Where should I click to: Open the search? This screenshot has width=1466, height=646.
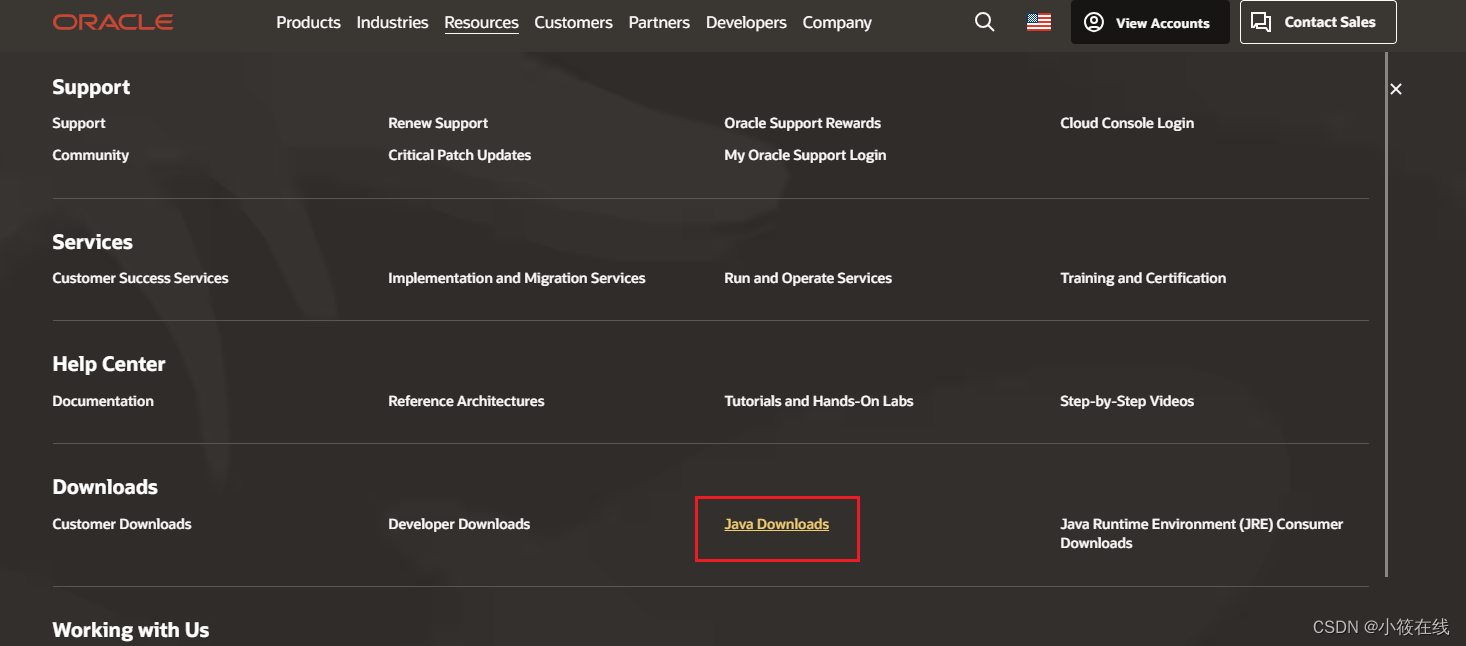click(984, 21)
